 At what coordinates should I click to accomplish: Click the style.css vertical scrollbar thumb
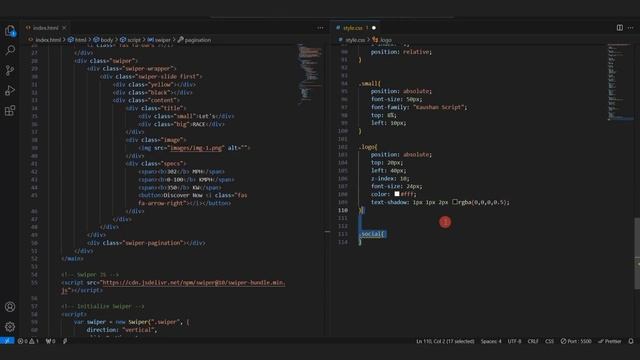[x=637, y=253]
